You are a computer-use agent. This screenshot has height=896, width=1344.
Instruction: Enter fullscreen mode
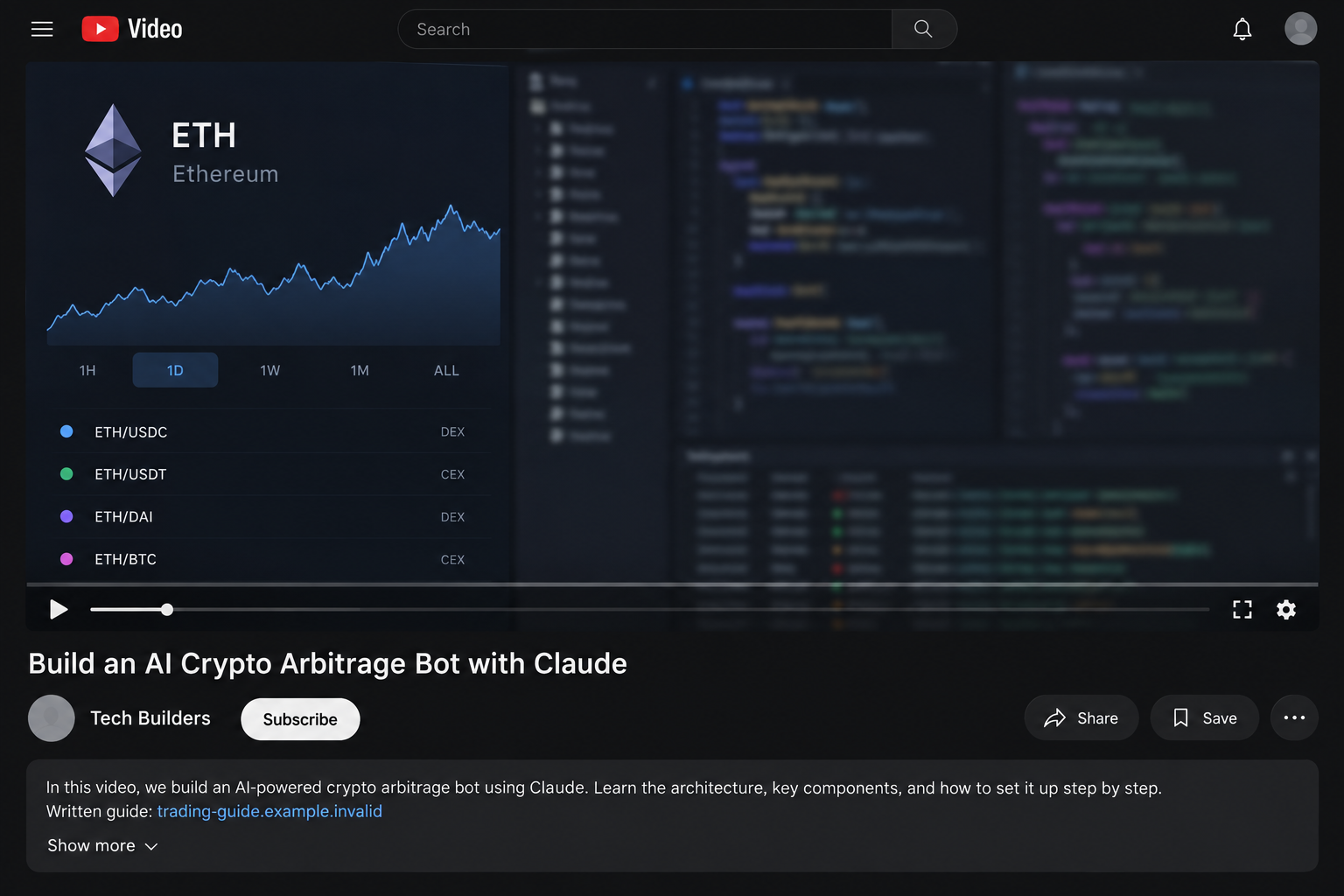tap(1242, 609)
